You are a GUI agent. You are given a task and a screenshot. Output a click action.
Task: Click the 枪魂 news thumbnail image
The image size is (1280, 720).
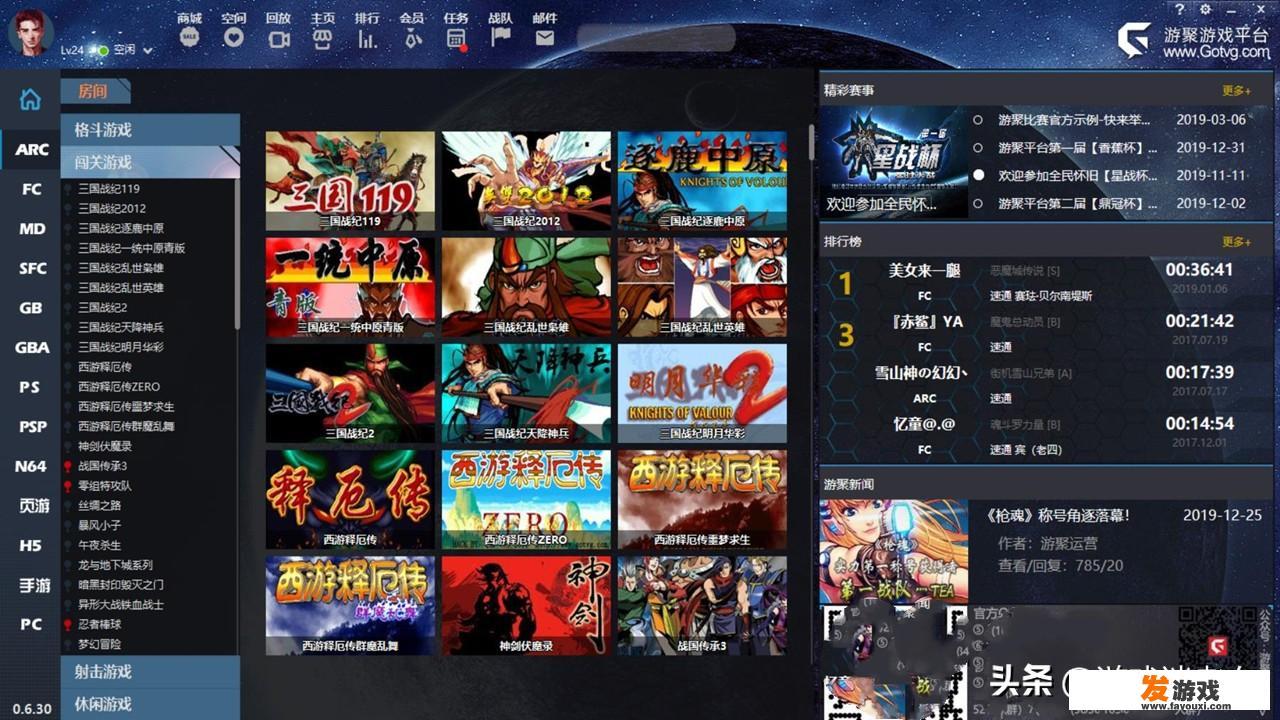[894, 552]
